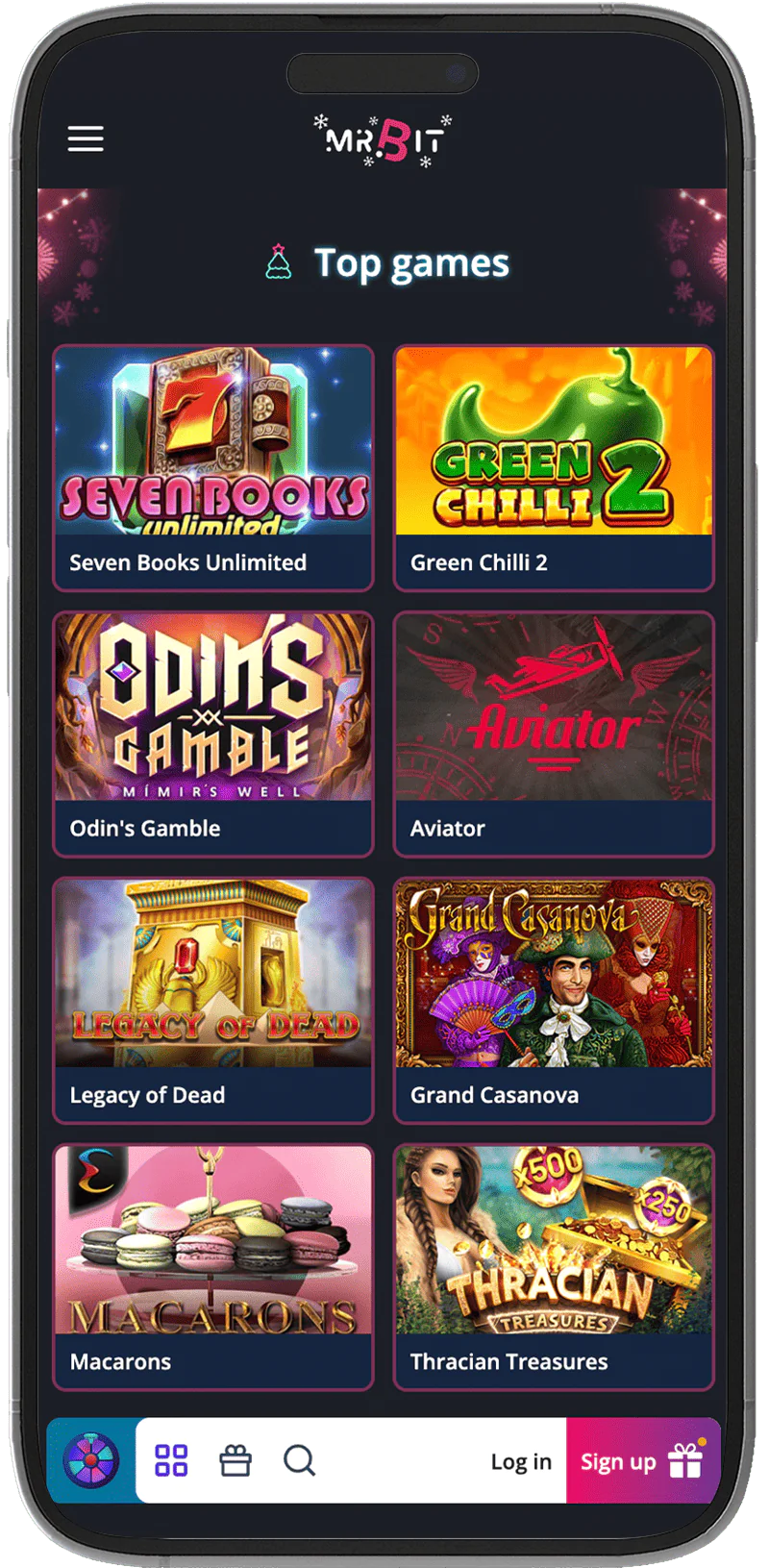Launch the Aviator game
Image resolution: width=769 pixels, height=1568 pixels.
point(554,734)
